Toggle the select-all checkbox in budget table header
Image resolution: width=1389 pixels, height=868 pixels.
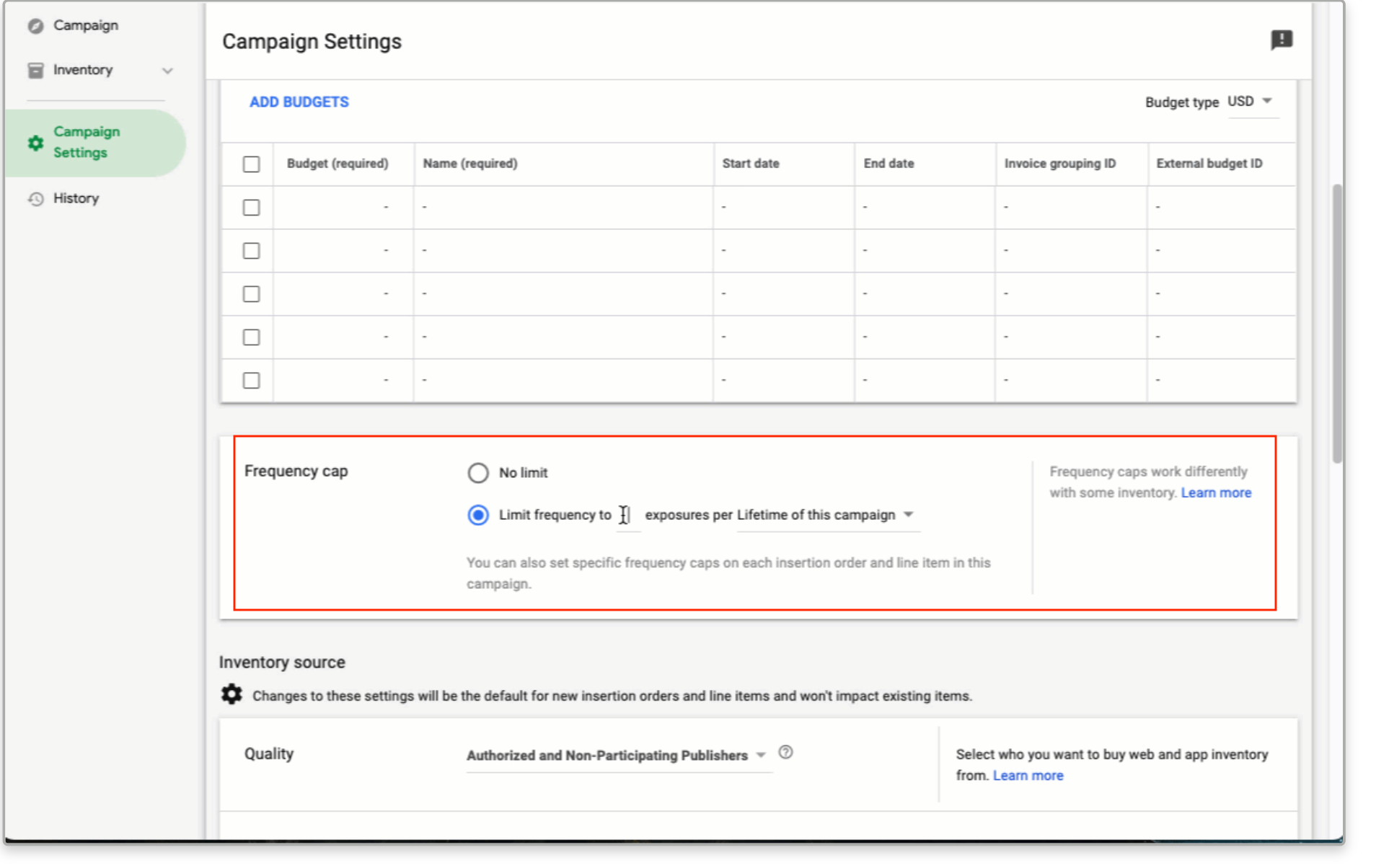pos(251,164)
